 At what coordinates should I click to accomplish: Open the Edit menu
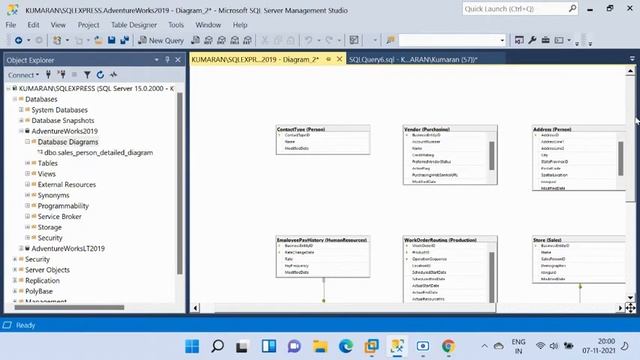pos(33,25)
